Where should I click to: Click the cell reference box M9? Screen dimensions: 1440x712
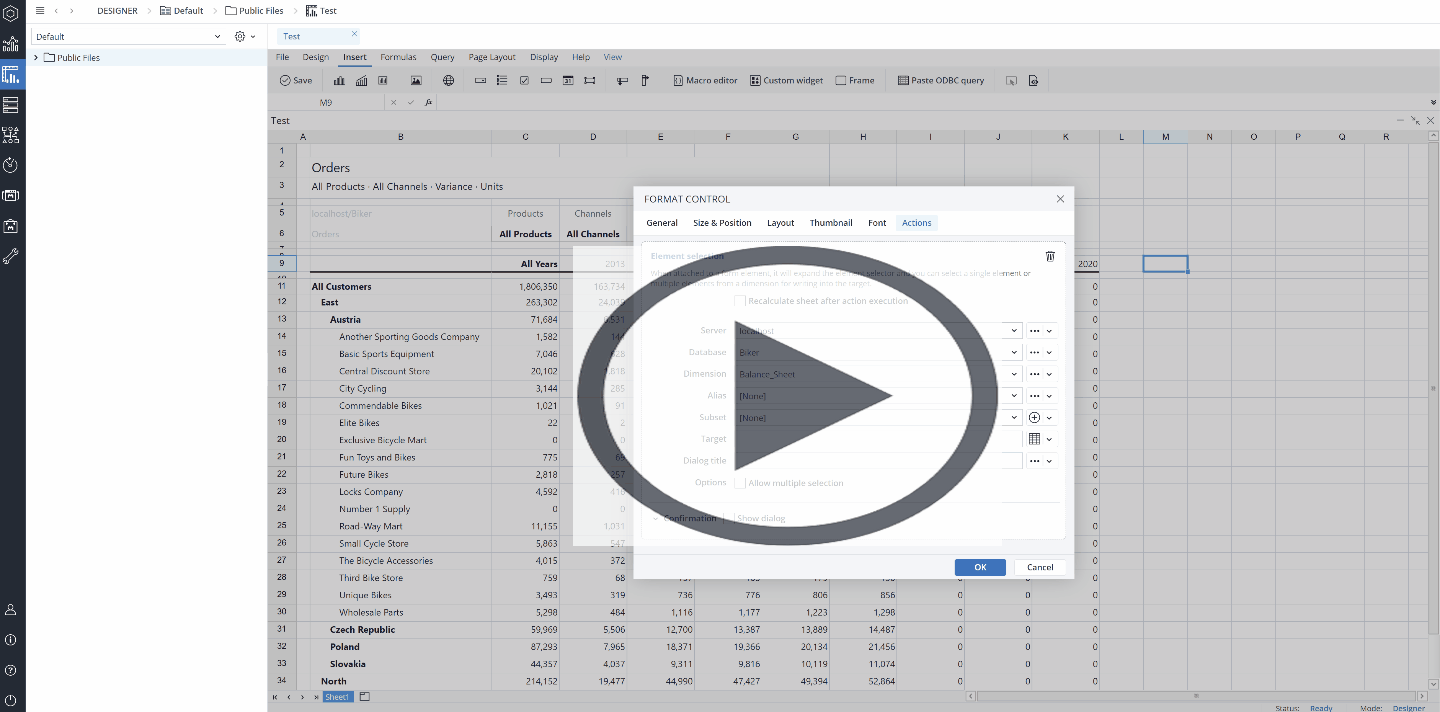point(326,102)
